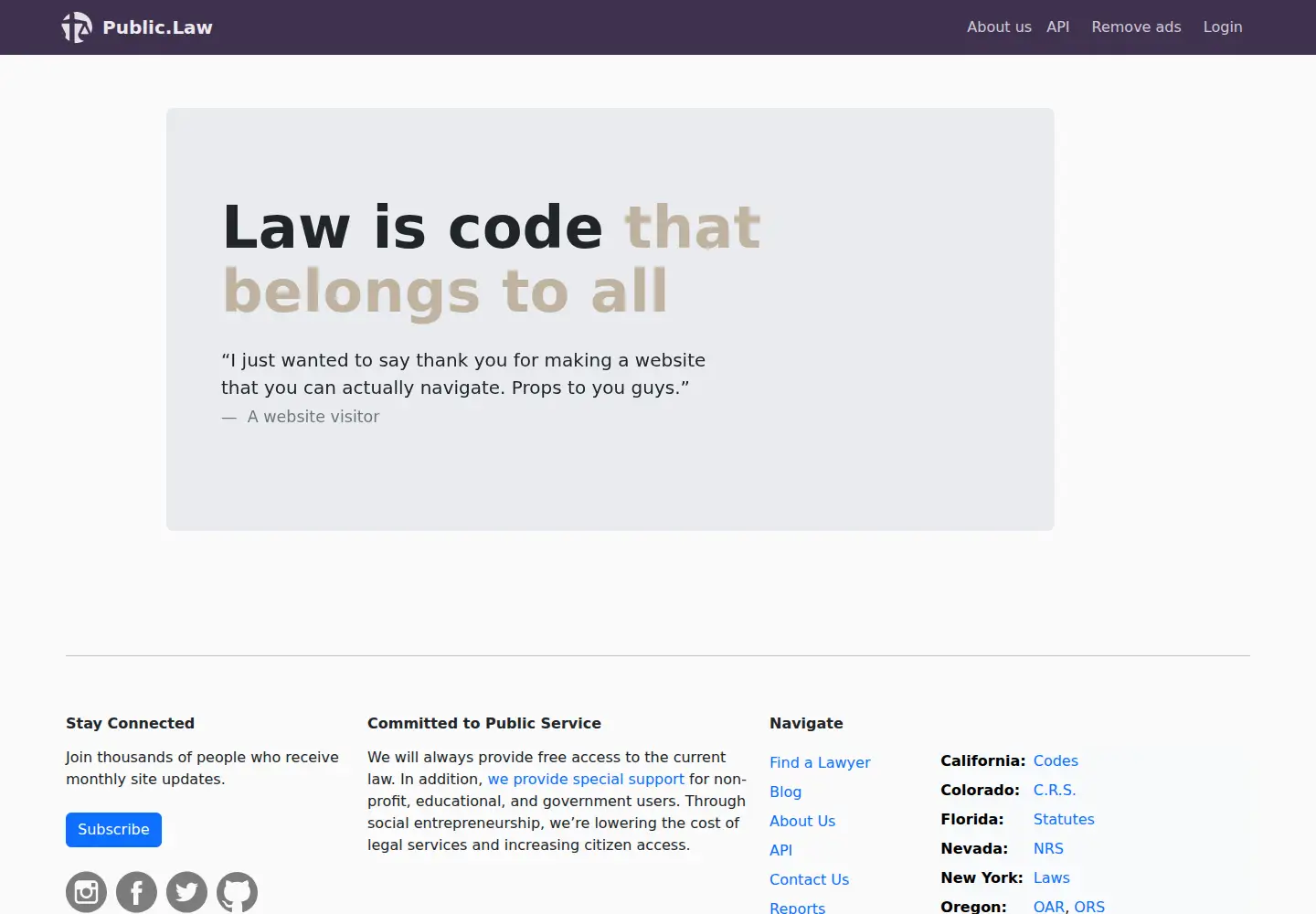
Task: Go to About us in header
Action: click(x=999, y=27)
